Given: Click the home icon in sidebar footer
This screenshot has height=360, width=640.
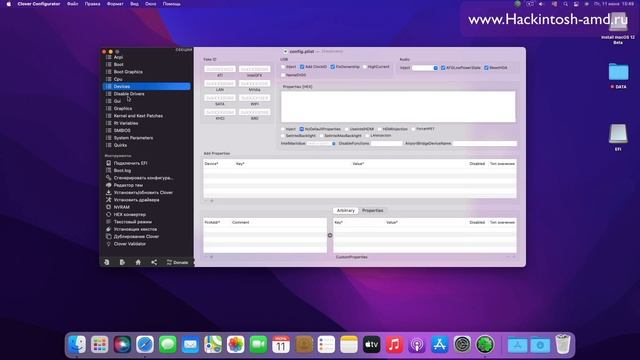Looking at the screenshot, I should tap(138, 262).
